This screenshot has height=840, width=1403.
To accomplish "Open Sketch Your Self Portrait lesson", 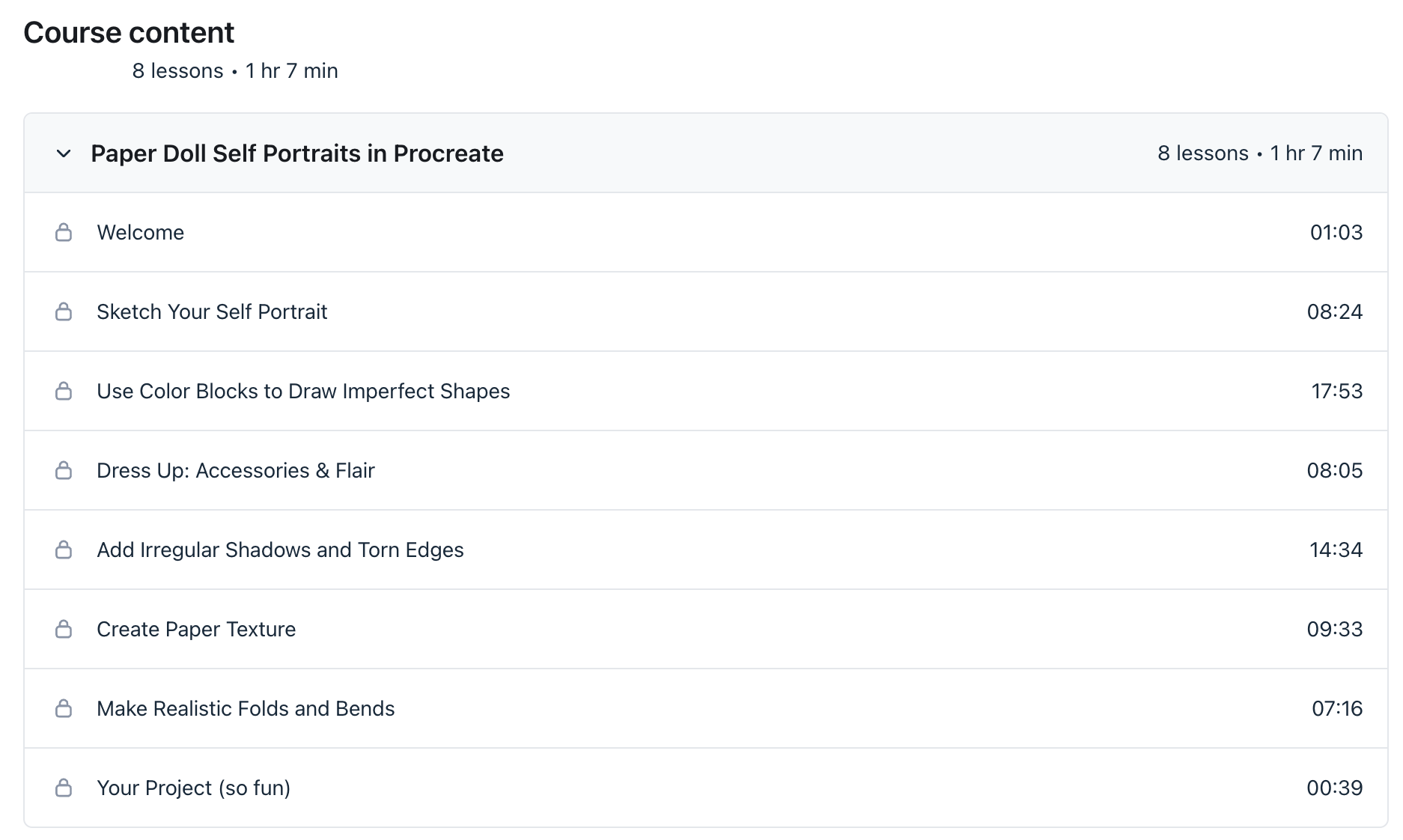I will 706,311.
